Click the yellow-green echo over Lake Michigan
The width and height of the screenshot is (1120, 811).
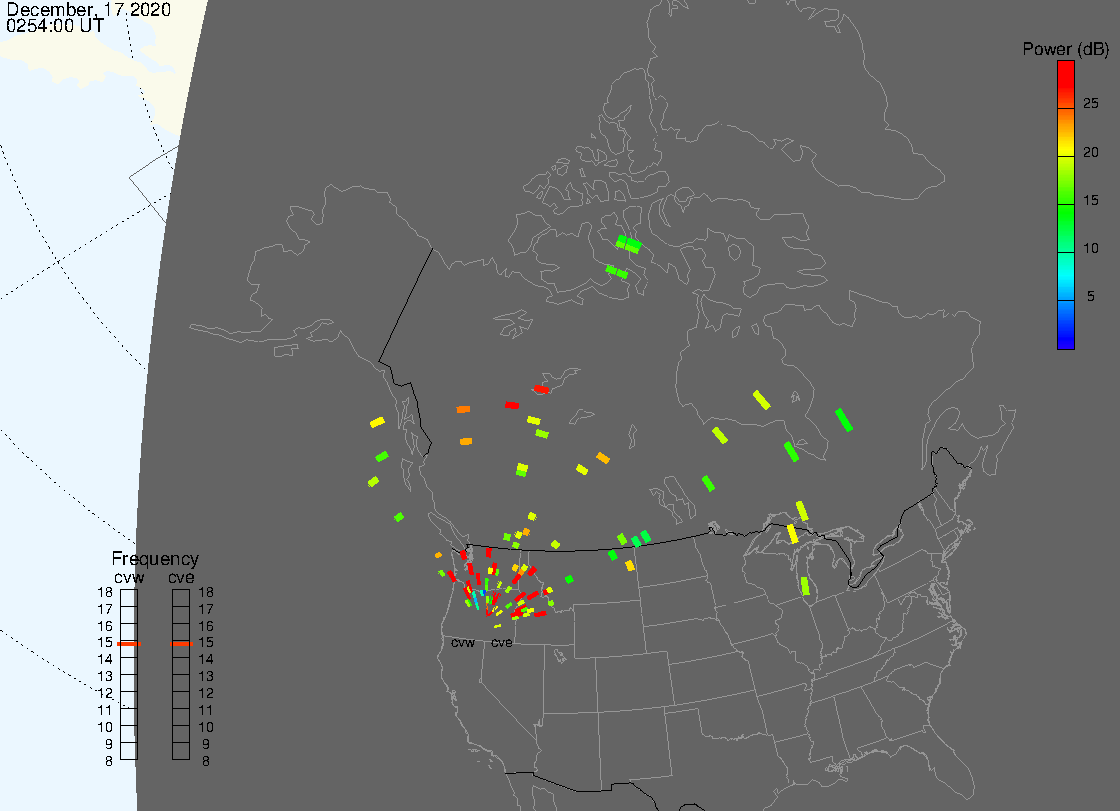(805, 587)
